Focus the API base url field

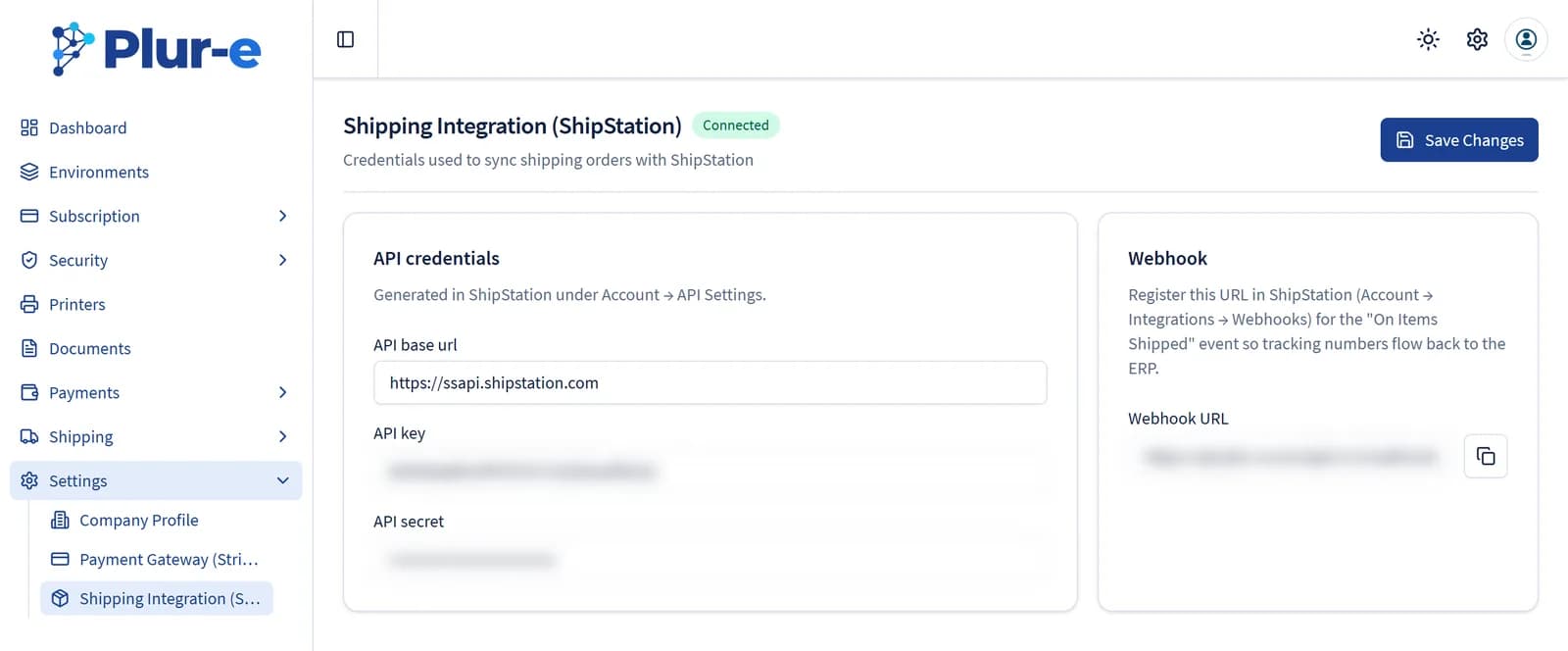pos(710,382)
